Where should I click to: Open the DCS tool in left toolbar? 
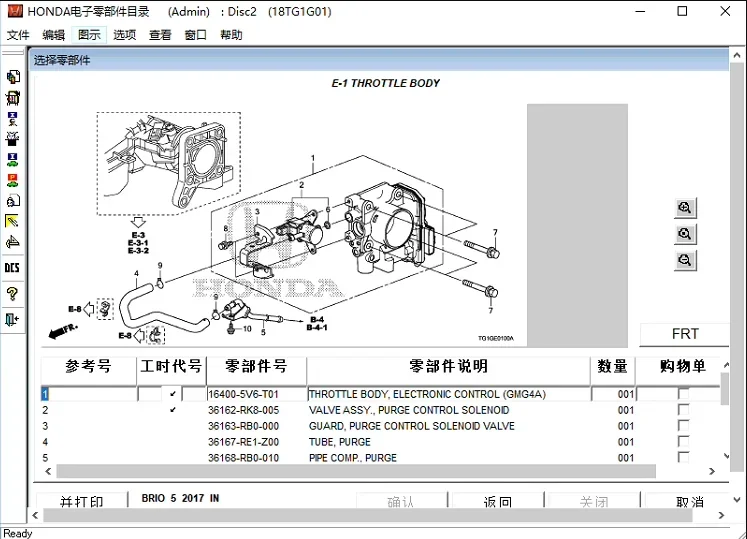tap(13, 267)
